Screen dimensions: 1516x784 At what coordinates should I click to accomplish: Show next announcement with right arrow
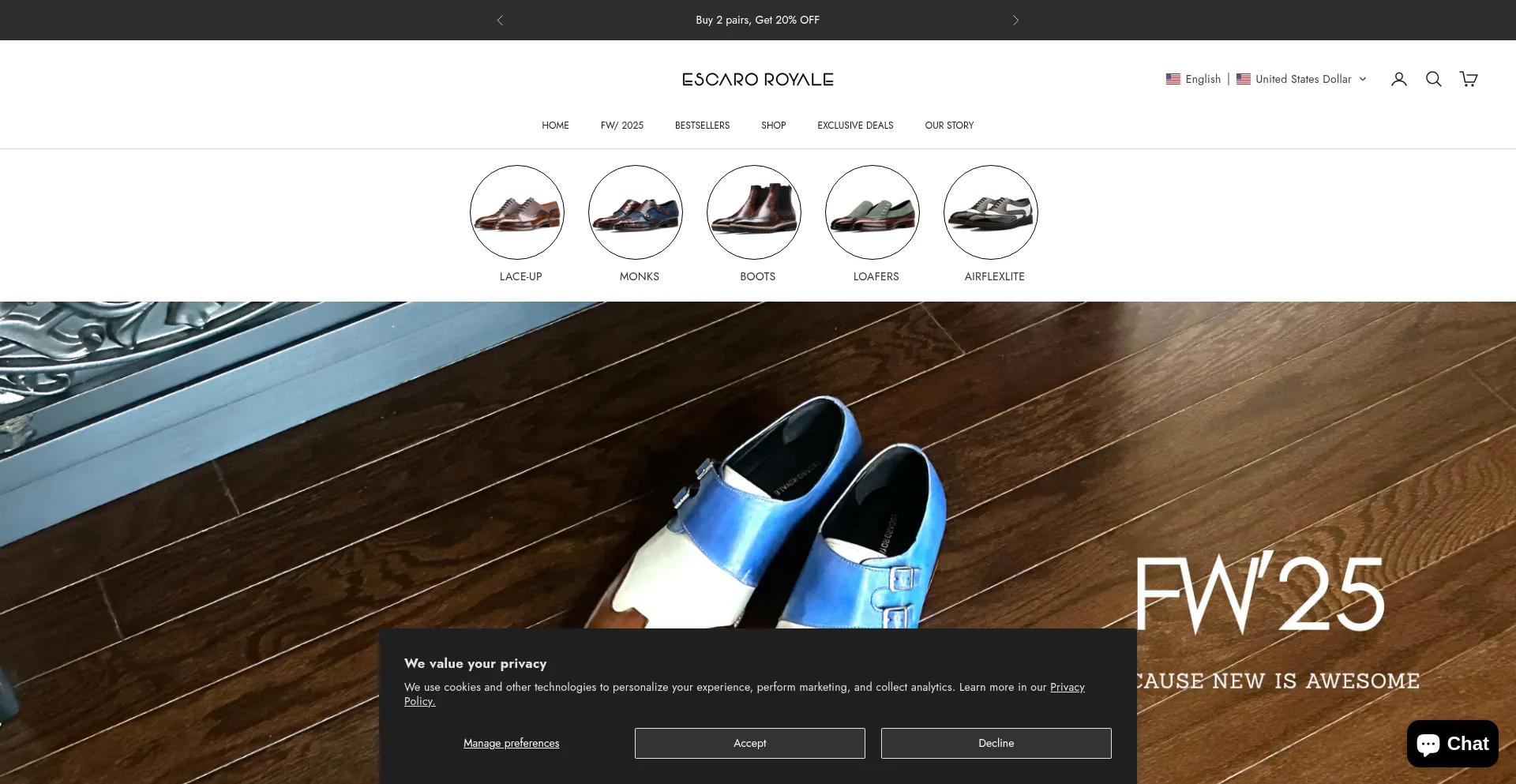[x=1015, y=21]
